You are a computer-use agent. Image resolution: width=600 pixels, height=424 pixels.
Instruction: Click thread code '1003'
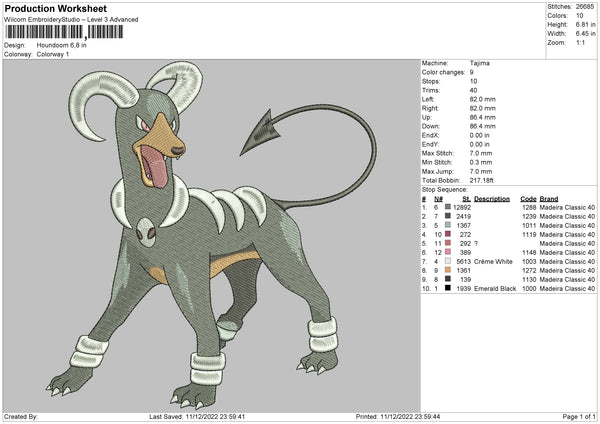tap(529, 261)
